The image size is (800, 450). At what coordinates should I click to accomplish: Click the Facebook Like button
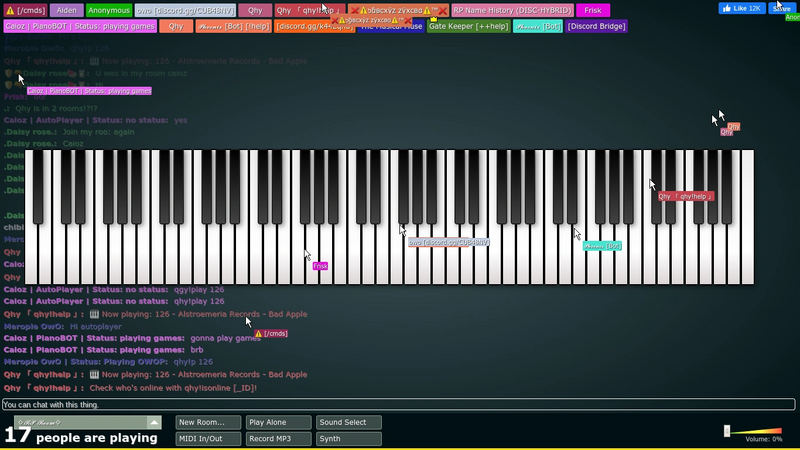(x=742, y=8)
